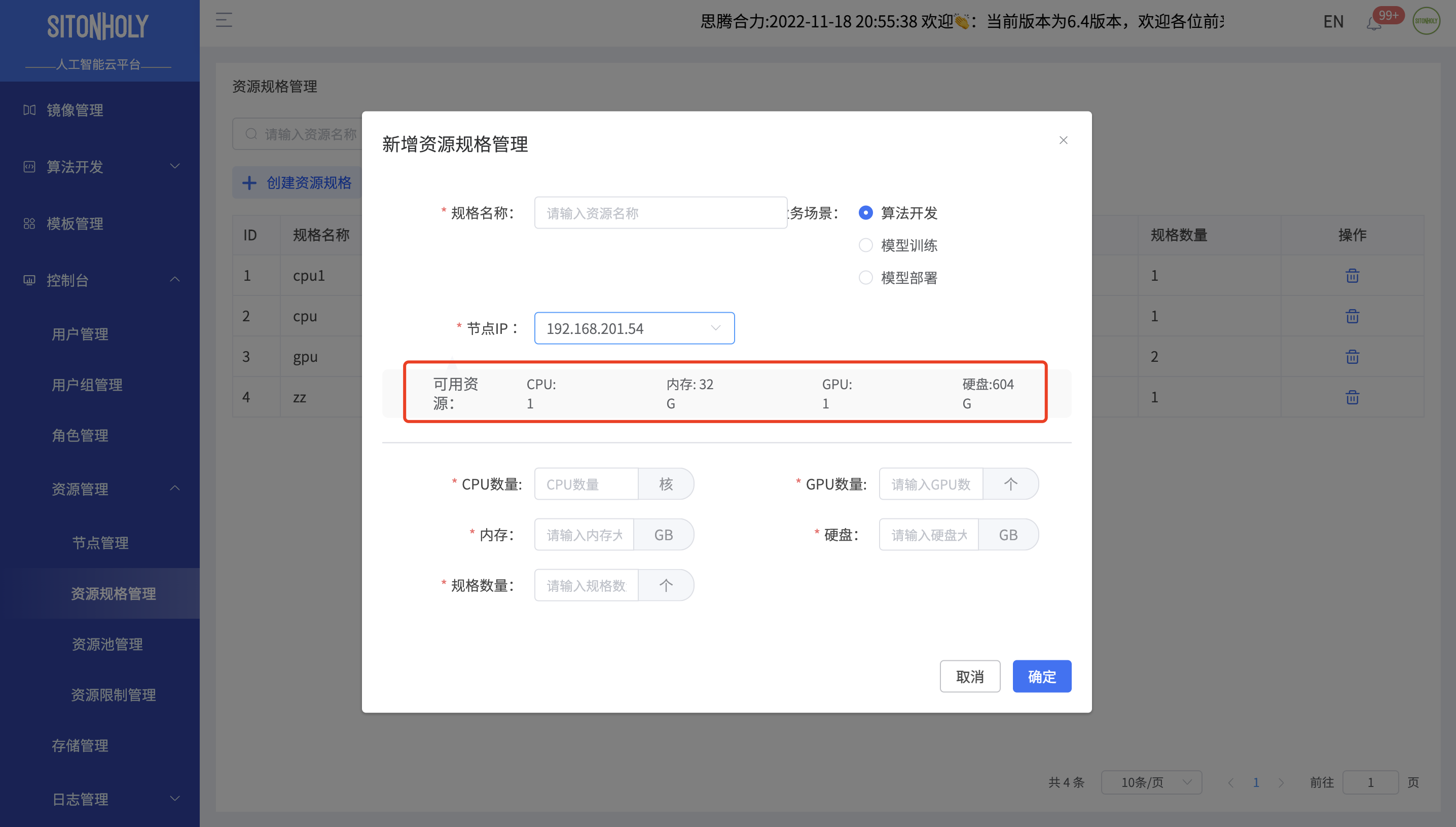Image resolution: width=1456 pixels, height=827 pixels.
Task: Open 资源规格管理 in the sidebar
Action: point(114,593)
